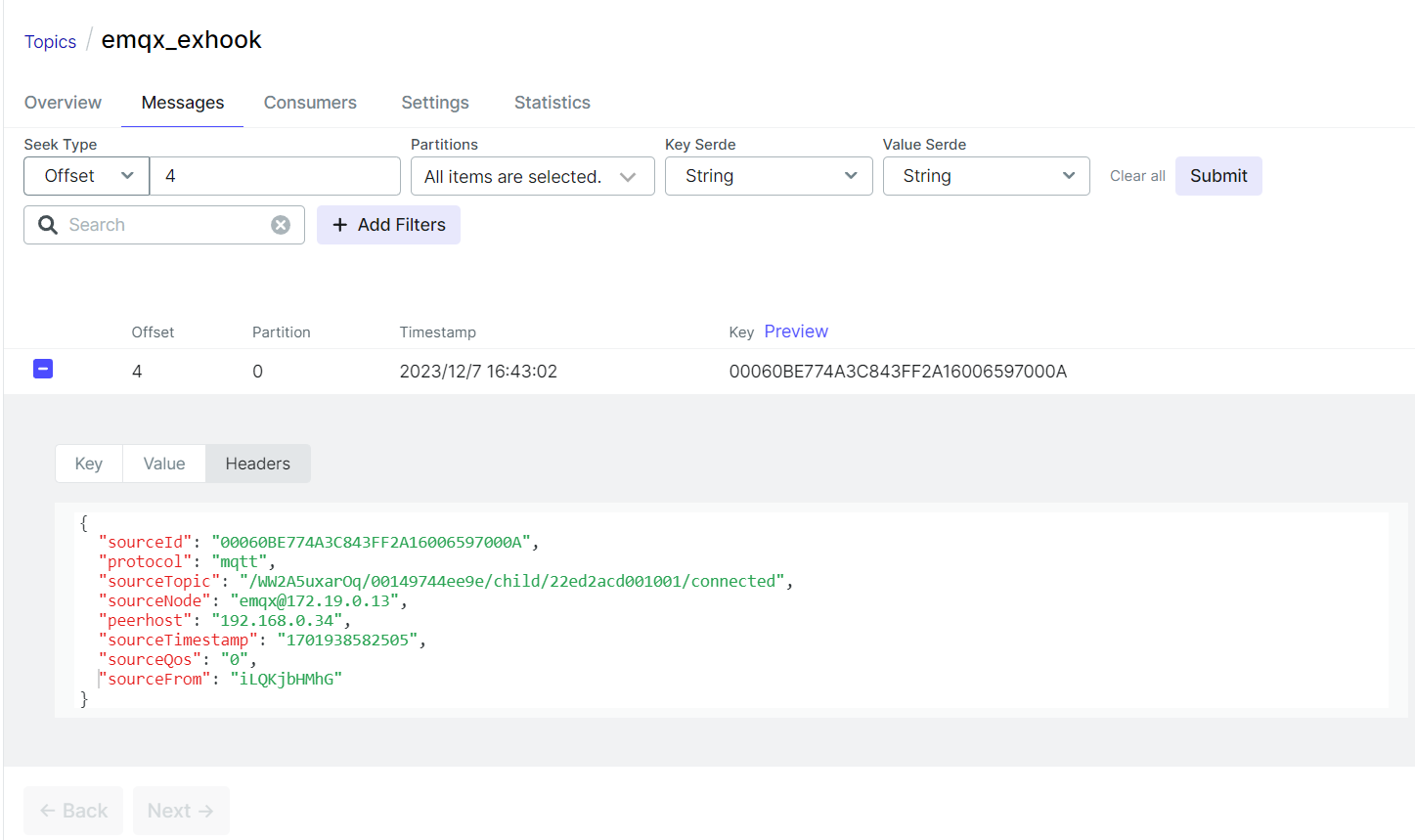Click the Key Preview link

click(796, 332)
